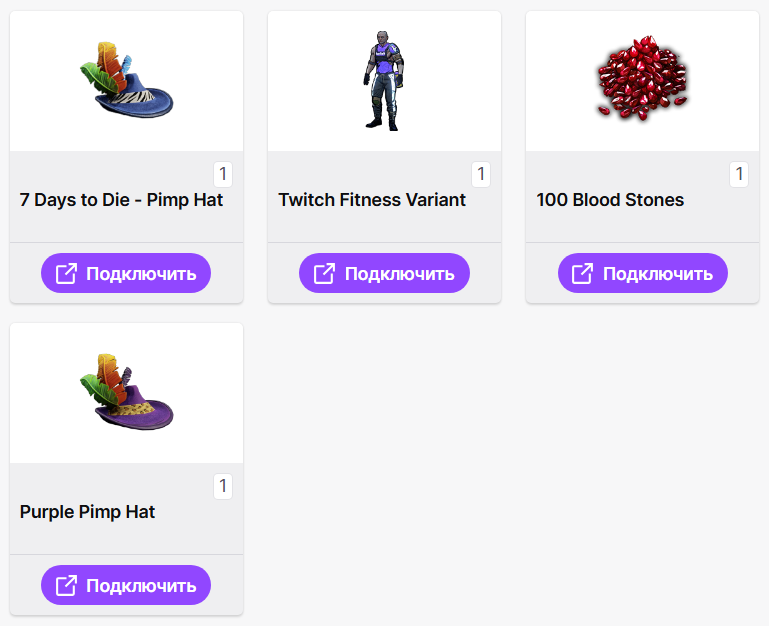Click quantity badge on 7 Days to Die card
The image size is (769, 626).
tap(223, 174)
